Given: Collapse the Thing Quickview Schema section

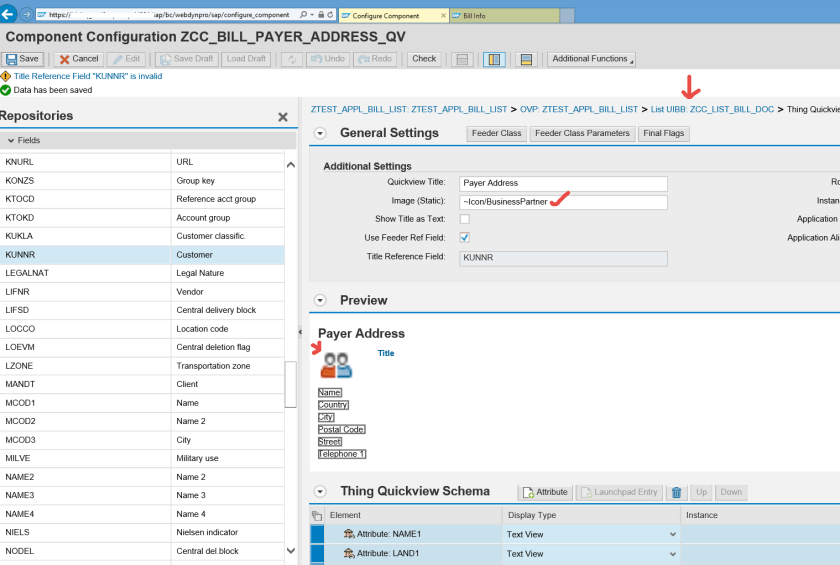Looking at the screenshot, I should click(320, 492).
